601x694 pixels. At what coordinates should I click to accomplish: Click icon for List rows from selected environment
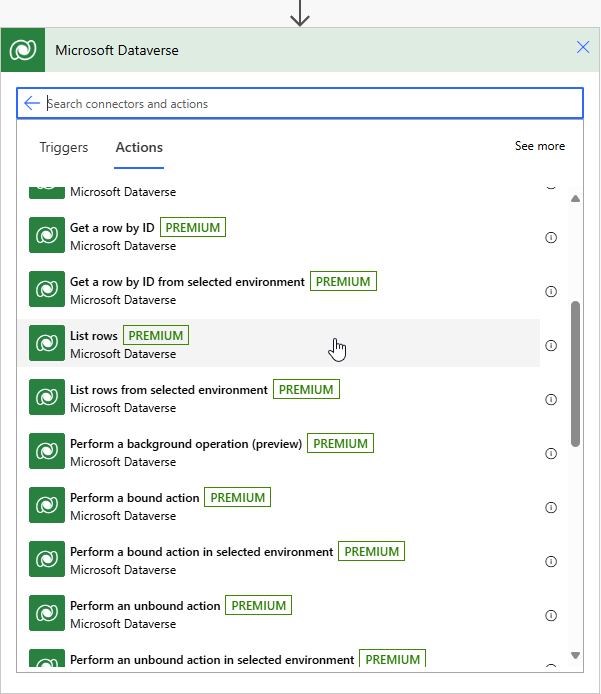point(47,397)
